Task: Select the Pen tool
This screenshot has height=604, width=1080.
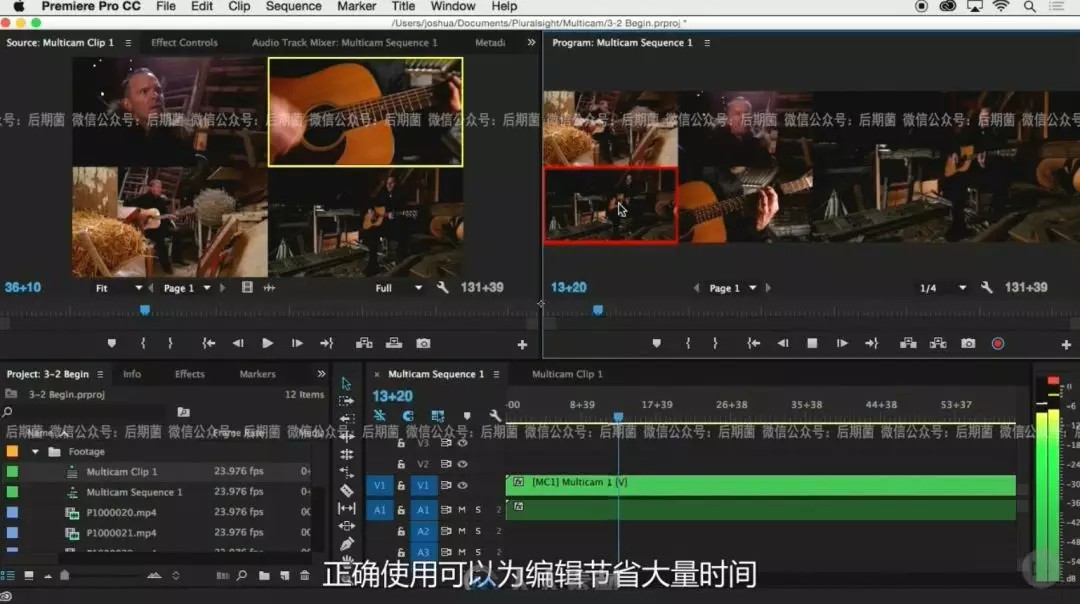Action: (x=346, y=544)
